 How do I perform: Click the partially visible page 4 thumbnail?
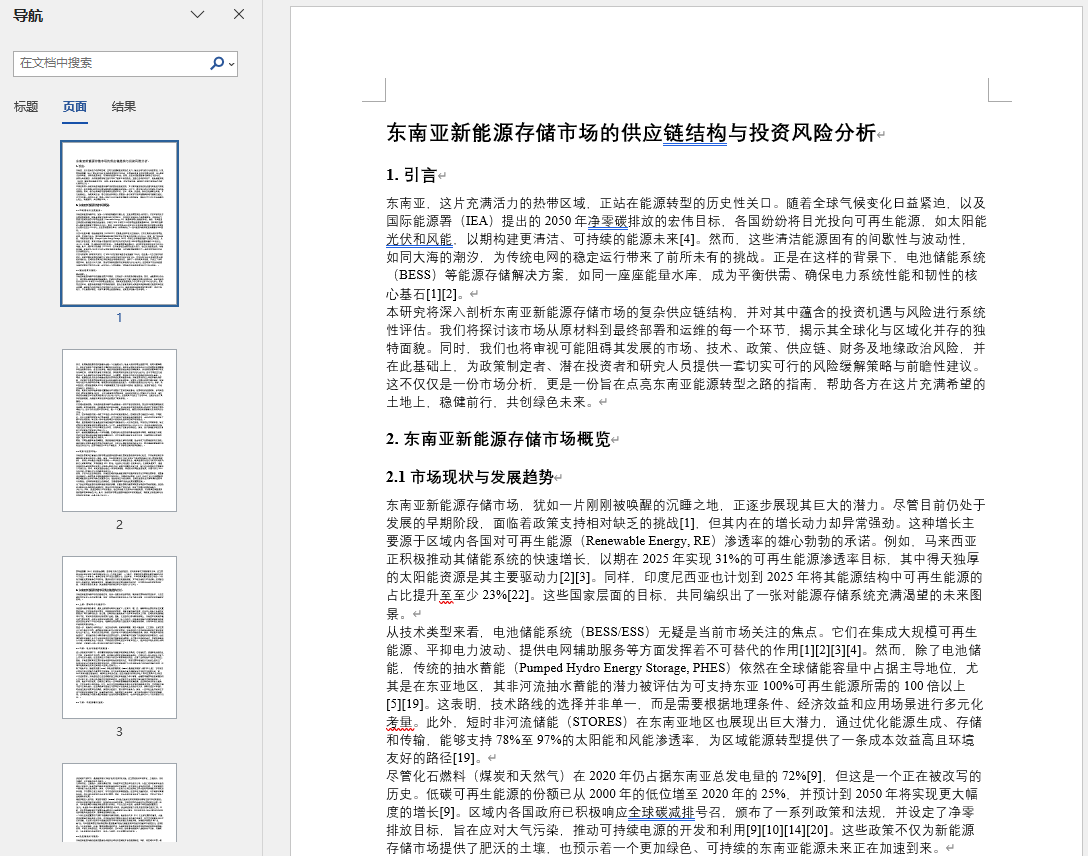pyautogui.click(x=119, y=803)
